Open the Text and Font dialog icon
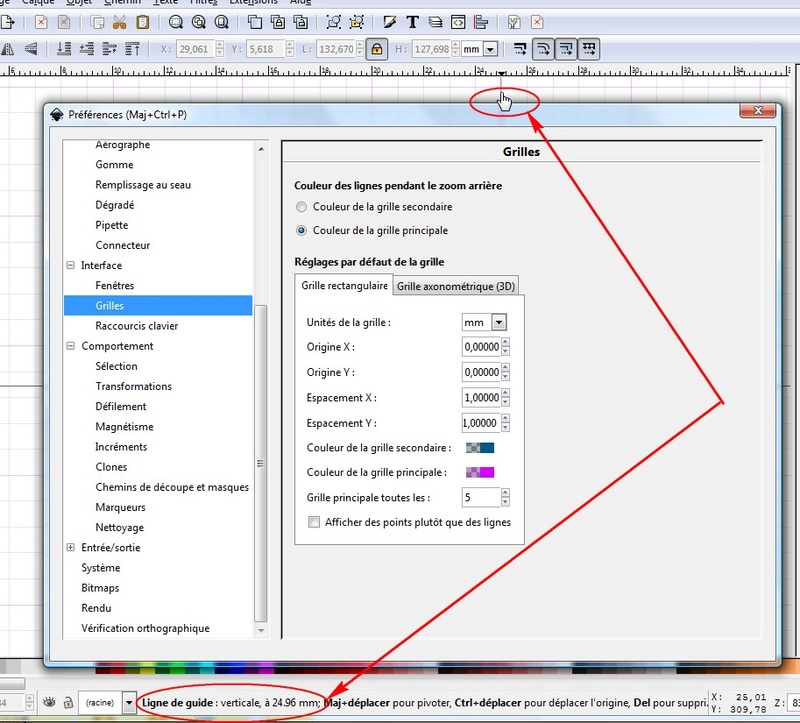The height and width of the screenshot is (723, 800). pos(412,22)
